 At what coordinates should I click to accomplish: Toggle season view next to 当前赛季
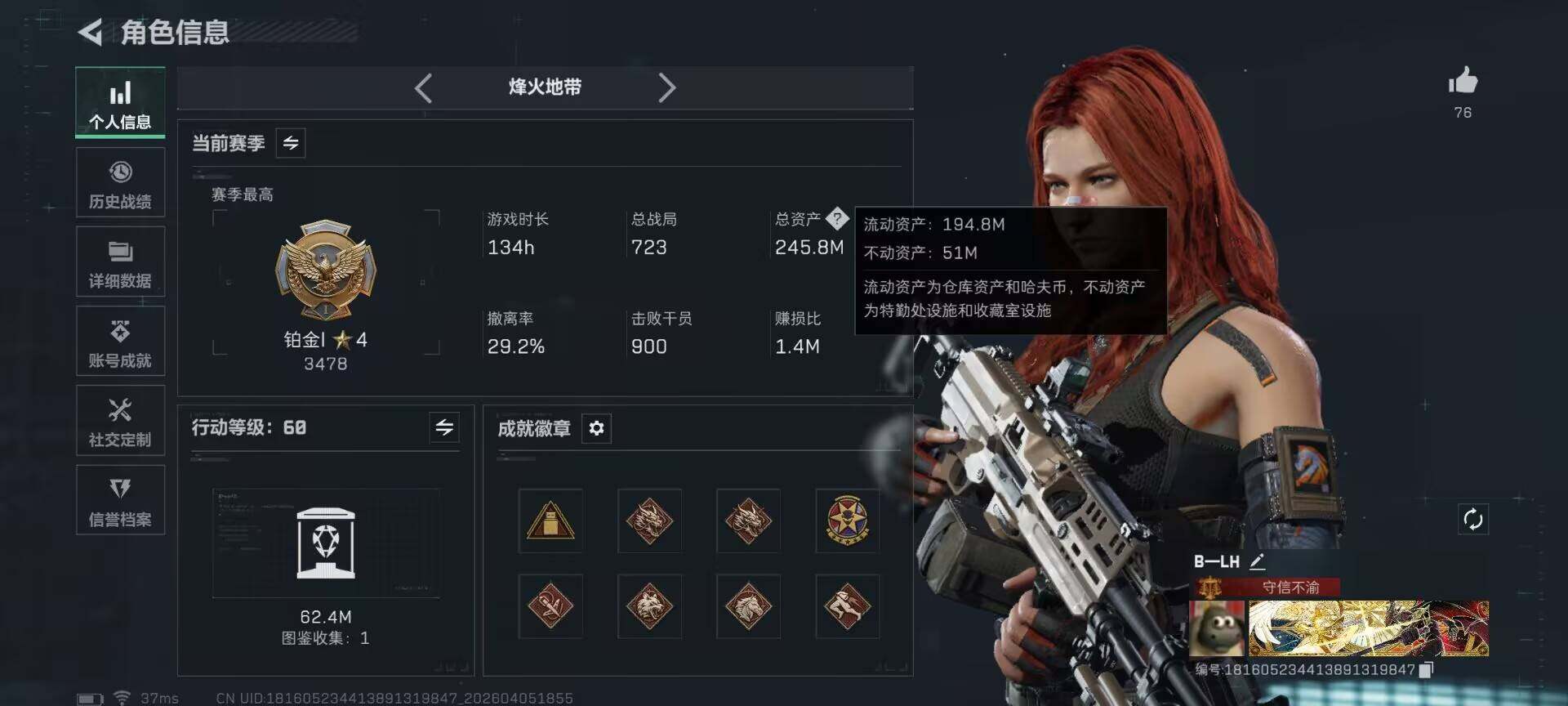point(291,143)
